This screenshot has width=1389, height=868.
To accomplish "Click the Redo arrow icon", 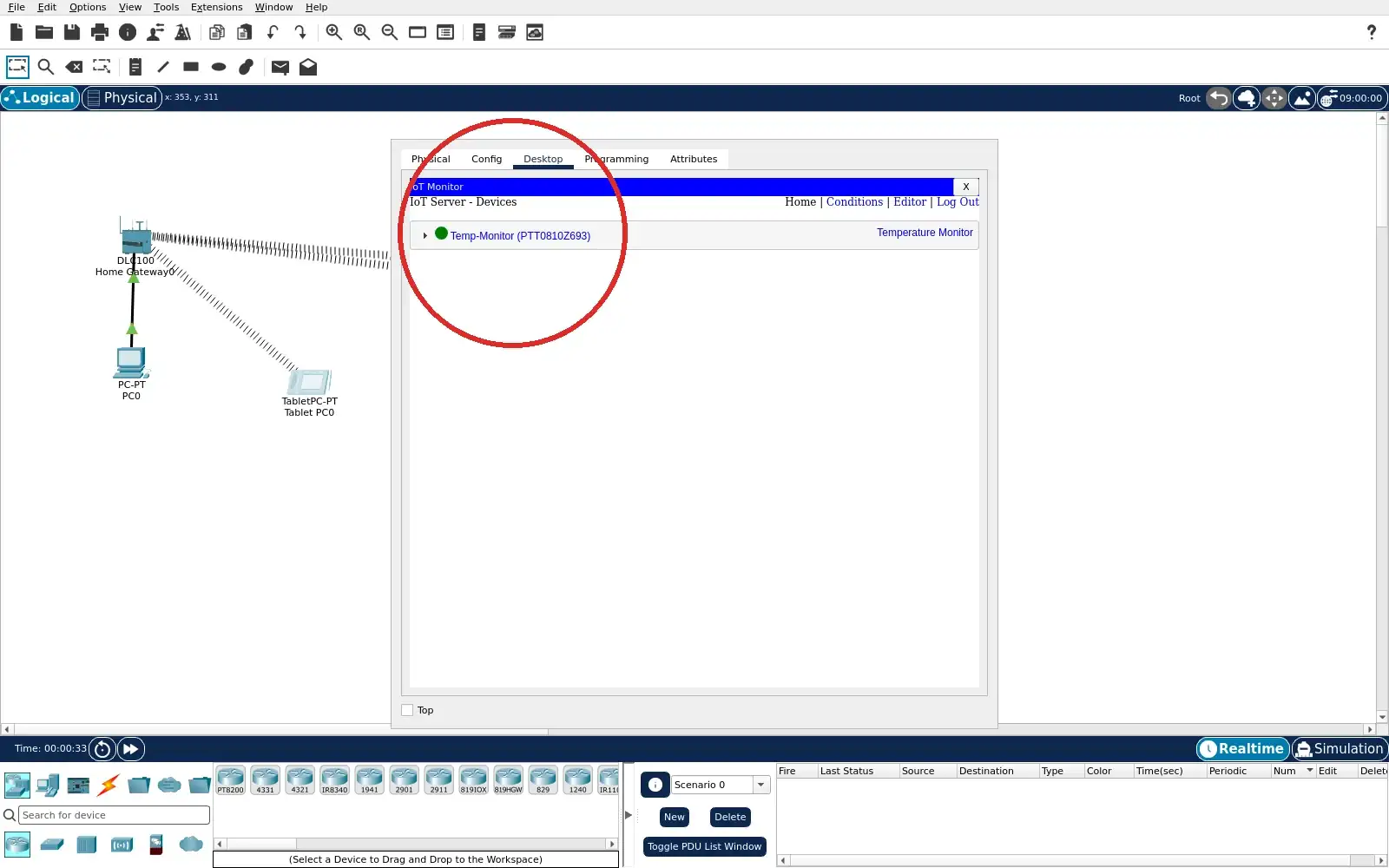I will (300, 32).
